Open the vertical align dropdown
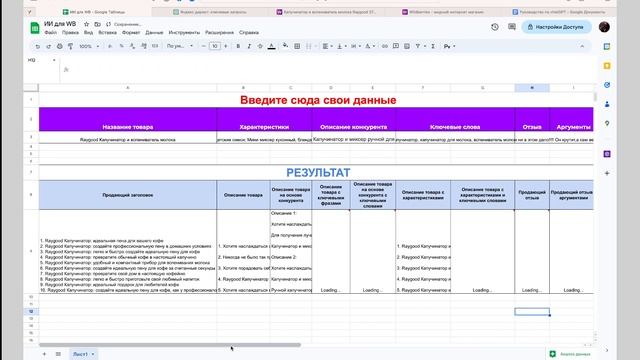Viewport: 640px width, 360px height. coord(341,47)
